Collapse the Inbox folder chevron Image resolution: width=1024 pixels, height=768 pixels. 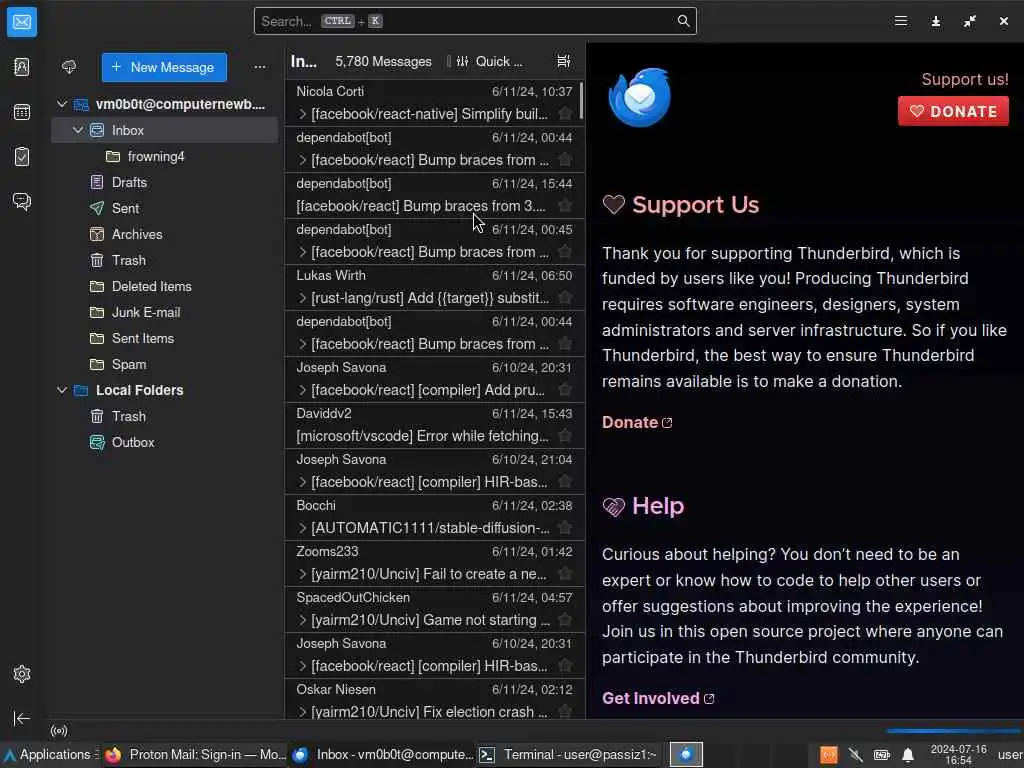(78, 130)
